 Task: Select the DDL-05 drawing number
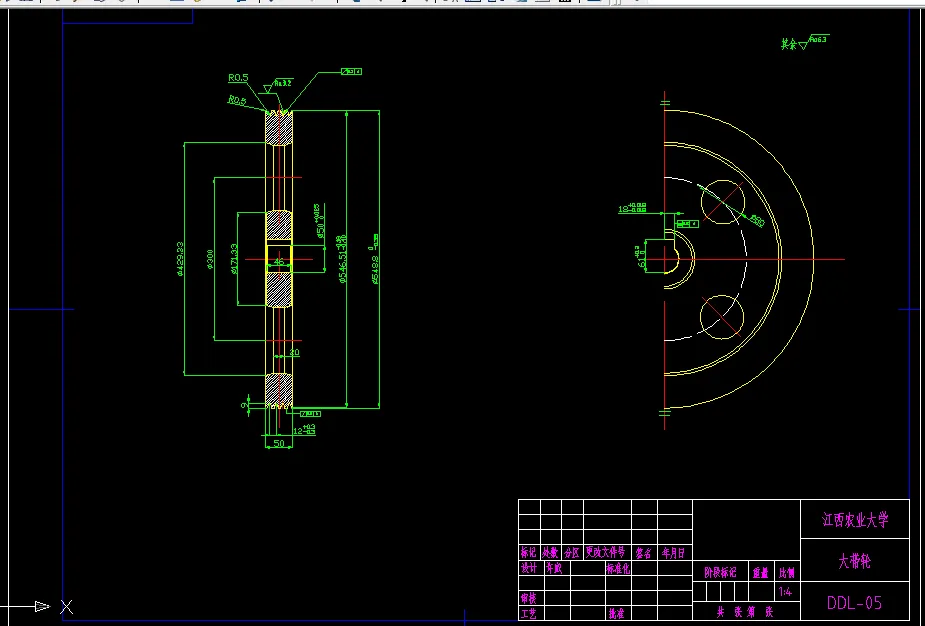(x=854, y=602)
